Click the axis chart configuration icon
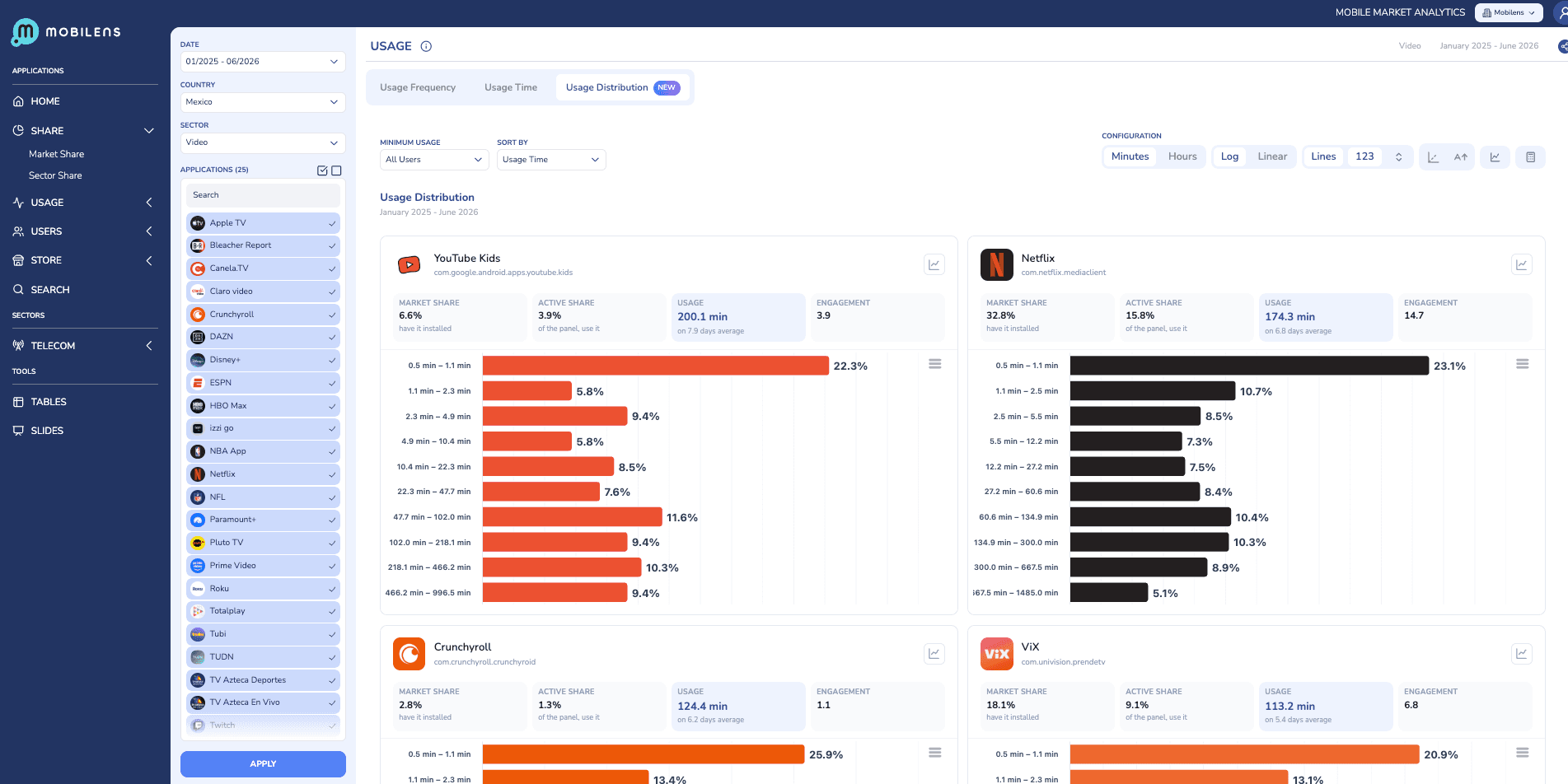1568x784 pixels. tap(1433, 157)
